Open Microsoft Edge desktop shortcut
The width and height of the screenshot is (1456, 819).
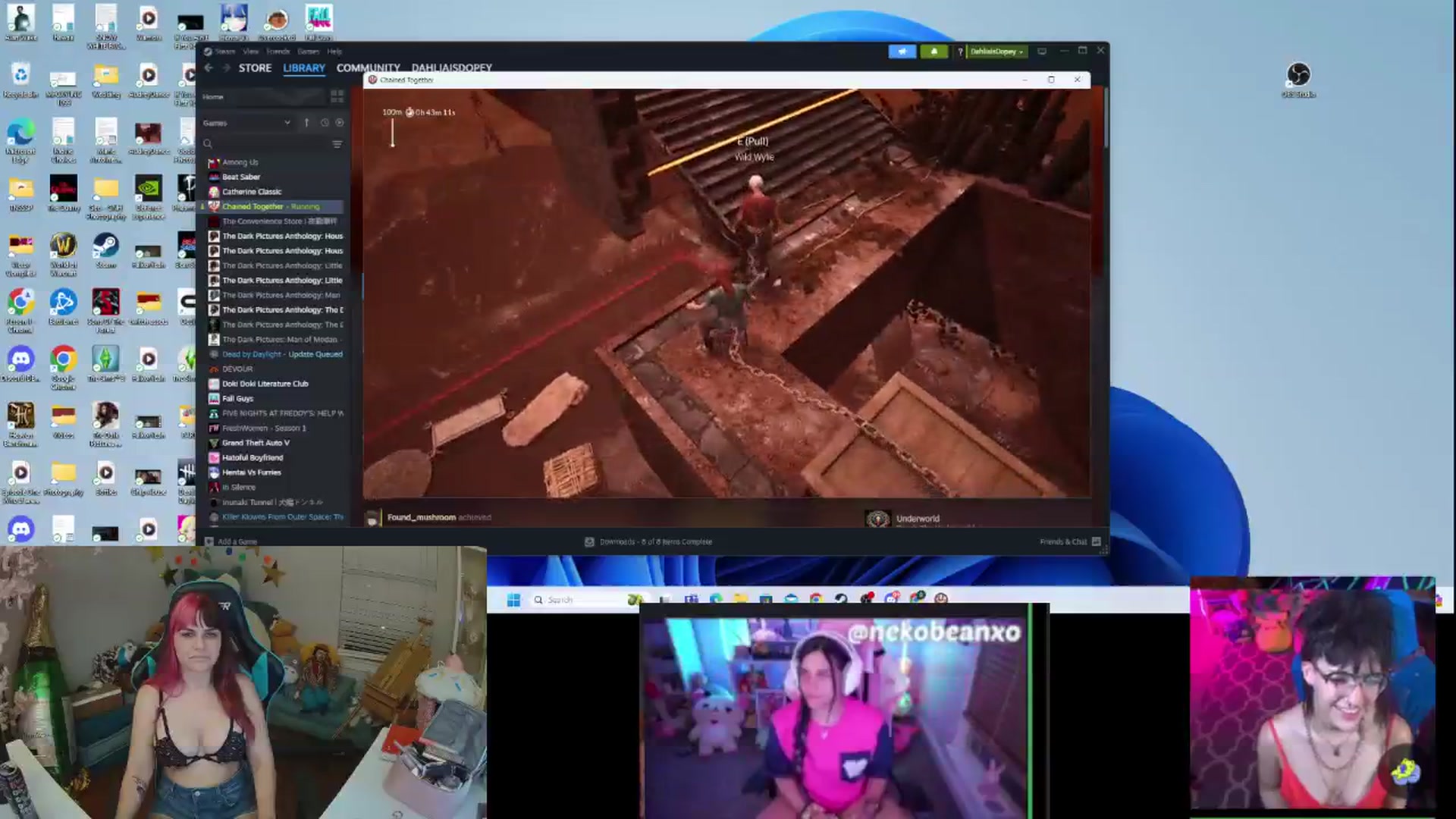tap(20, 140)
